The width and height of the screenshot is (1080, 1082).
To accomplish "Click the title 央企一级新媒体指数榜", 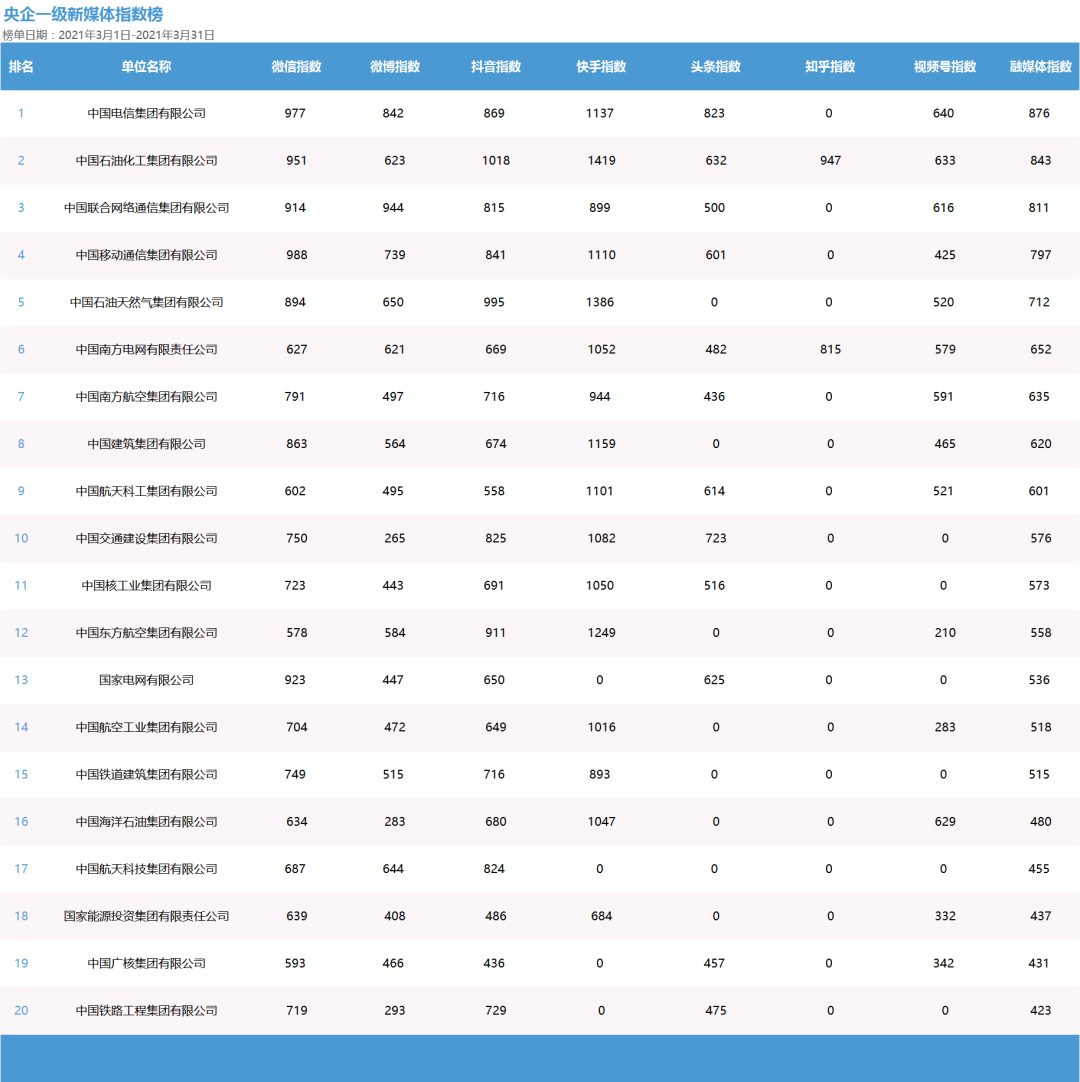I will pos(83,14).
